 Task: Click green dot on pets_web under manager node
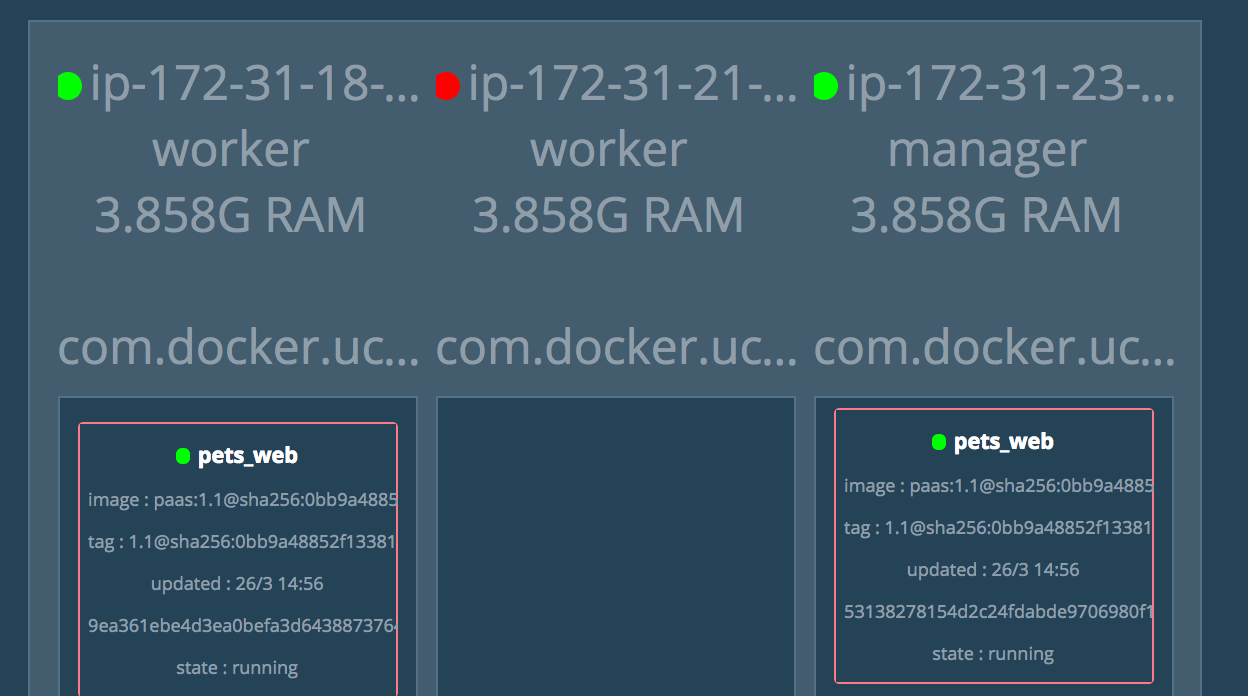pyautogui.click(x=939, y=442)
